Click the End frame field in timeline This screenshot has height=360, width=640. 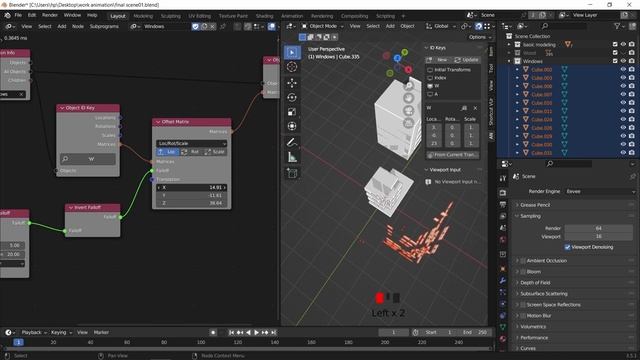pyautogui.click(x=475, y=332)
